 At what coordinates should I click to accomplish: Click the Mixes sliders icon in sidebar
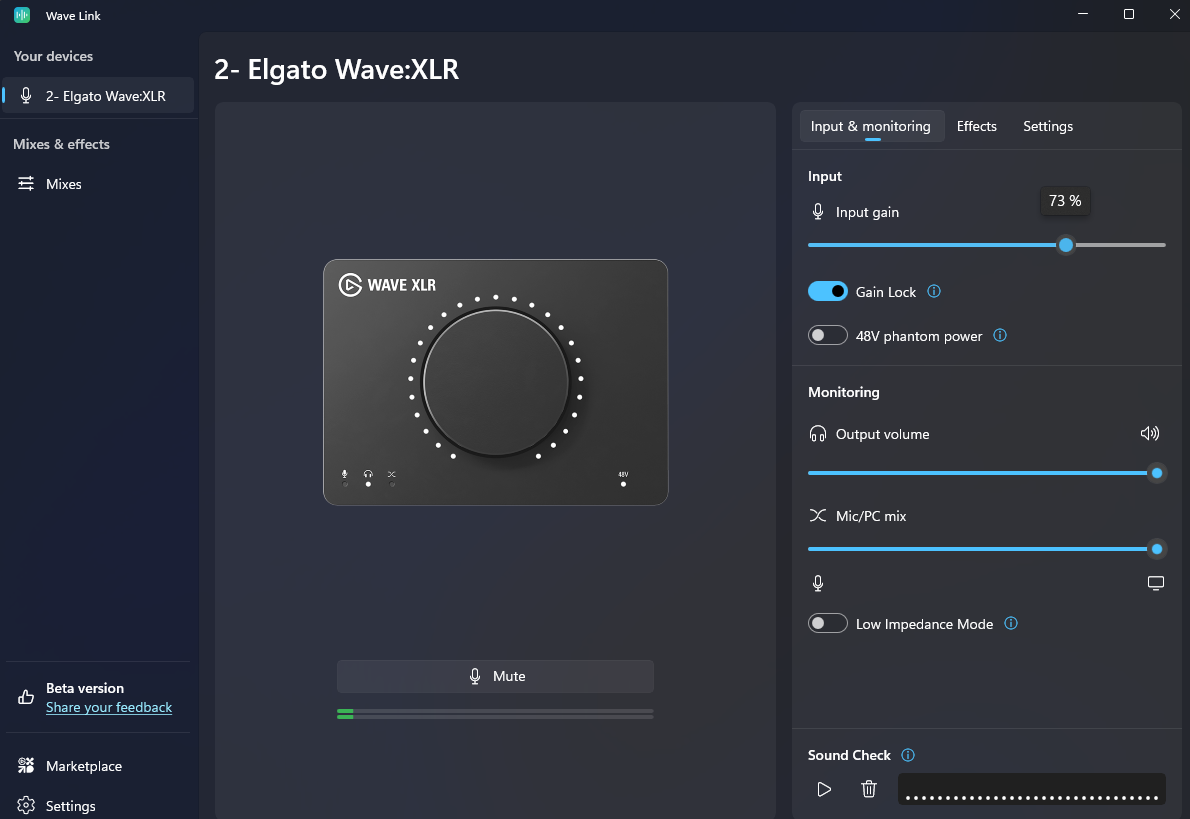point(26,184)
